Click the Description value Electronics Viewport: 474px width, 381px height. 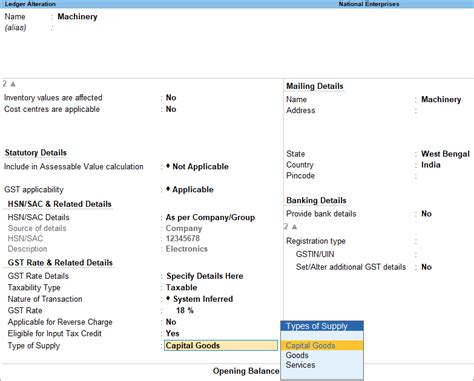[x=187, y=249]
